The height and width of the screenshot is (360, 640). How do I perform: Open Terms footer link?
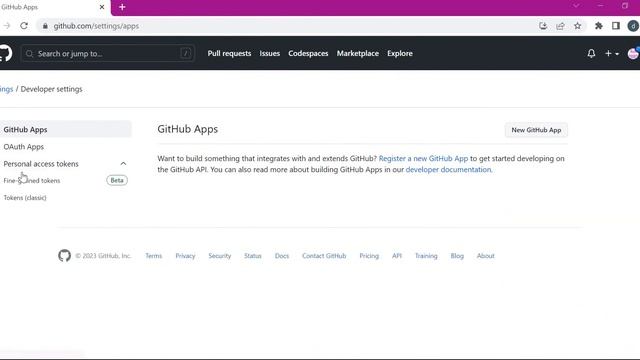tap(153, 256)
